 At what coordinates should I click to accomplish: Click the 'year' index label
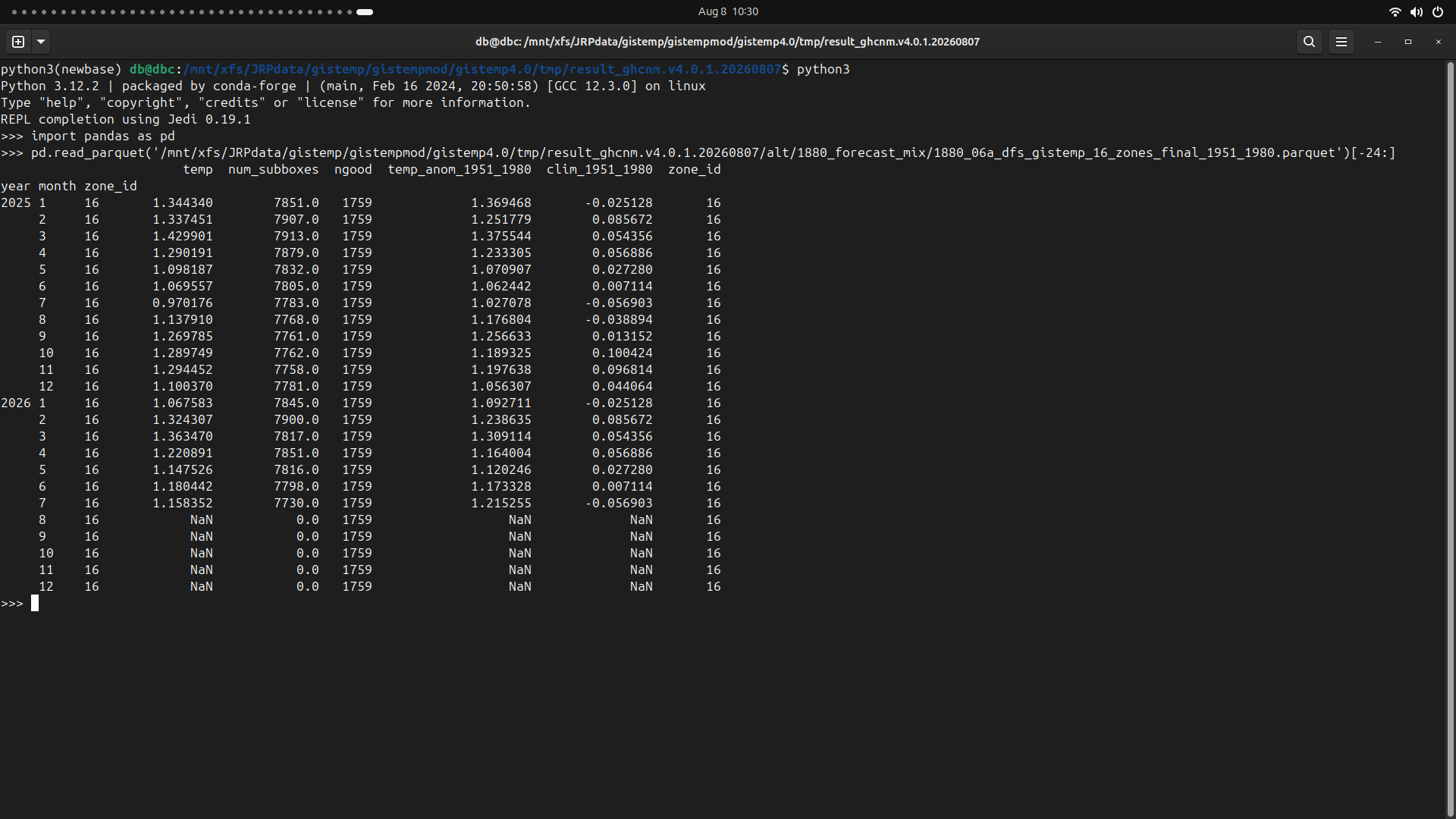point(16,186)
